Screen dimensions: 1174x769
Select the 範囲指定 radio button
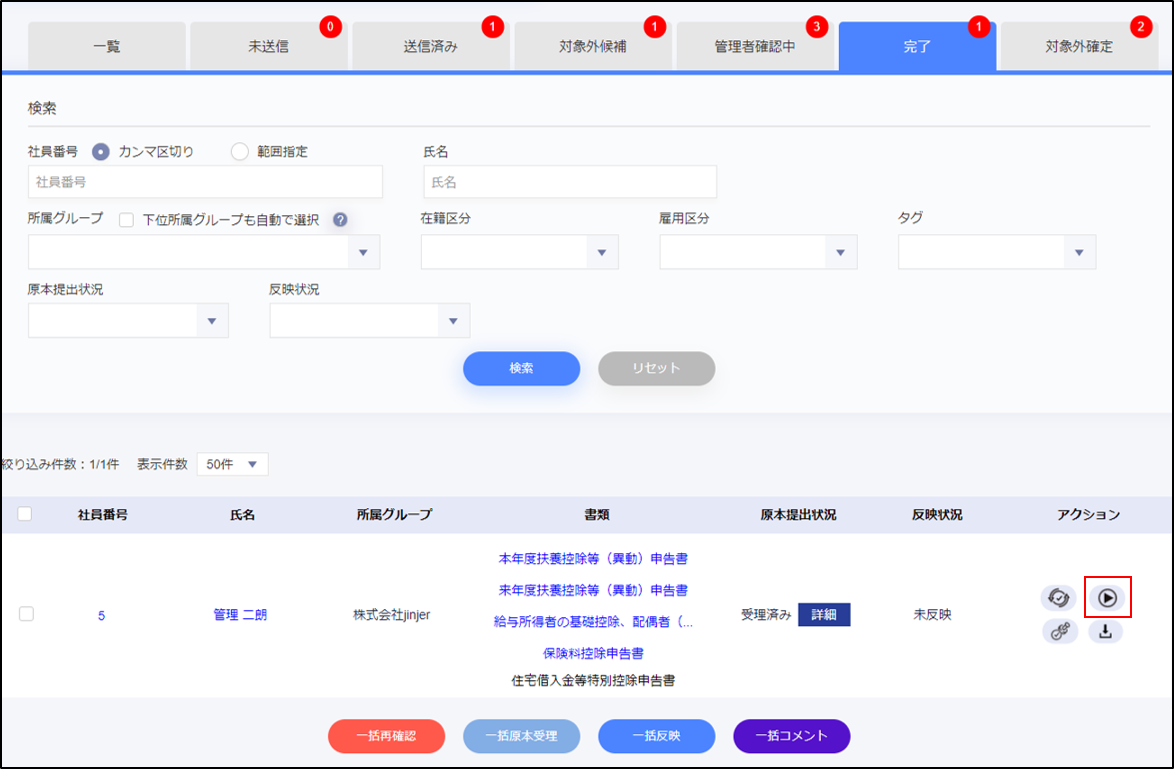click(239, 152)
